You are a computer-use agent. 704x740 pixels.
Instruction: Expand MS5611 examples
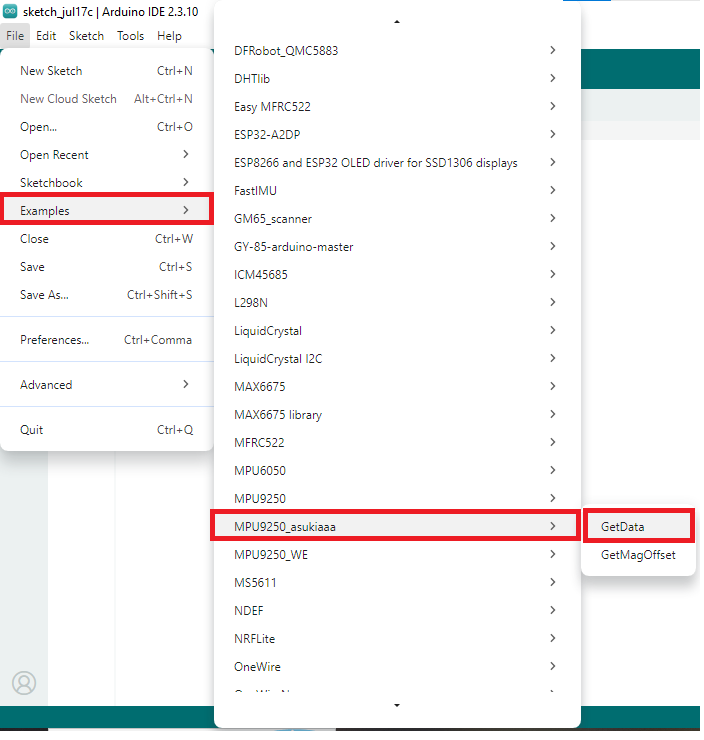[397, 582]
